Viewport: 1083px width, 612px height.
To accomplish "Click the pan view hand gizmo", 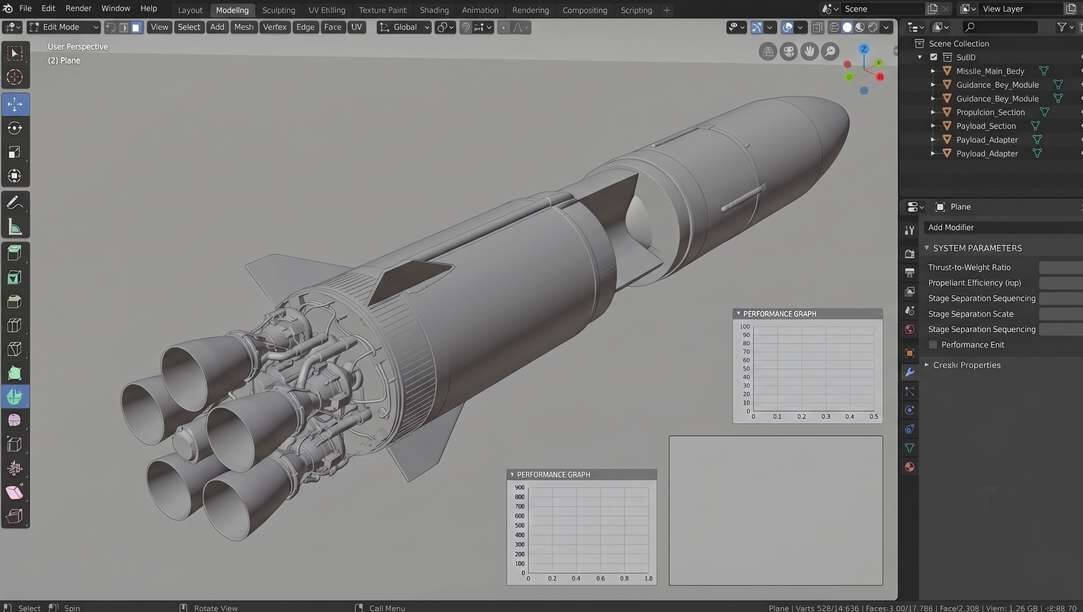I will coord(809,51).
